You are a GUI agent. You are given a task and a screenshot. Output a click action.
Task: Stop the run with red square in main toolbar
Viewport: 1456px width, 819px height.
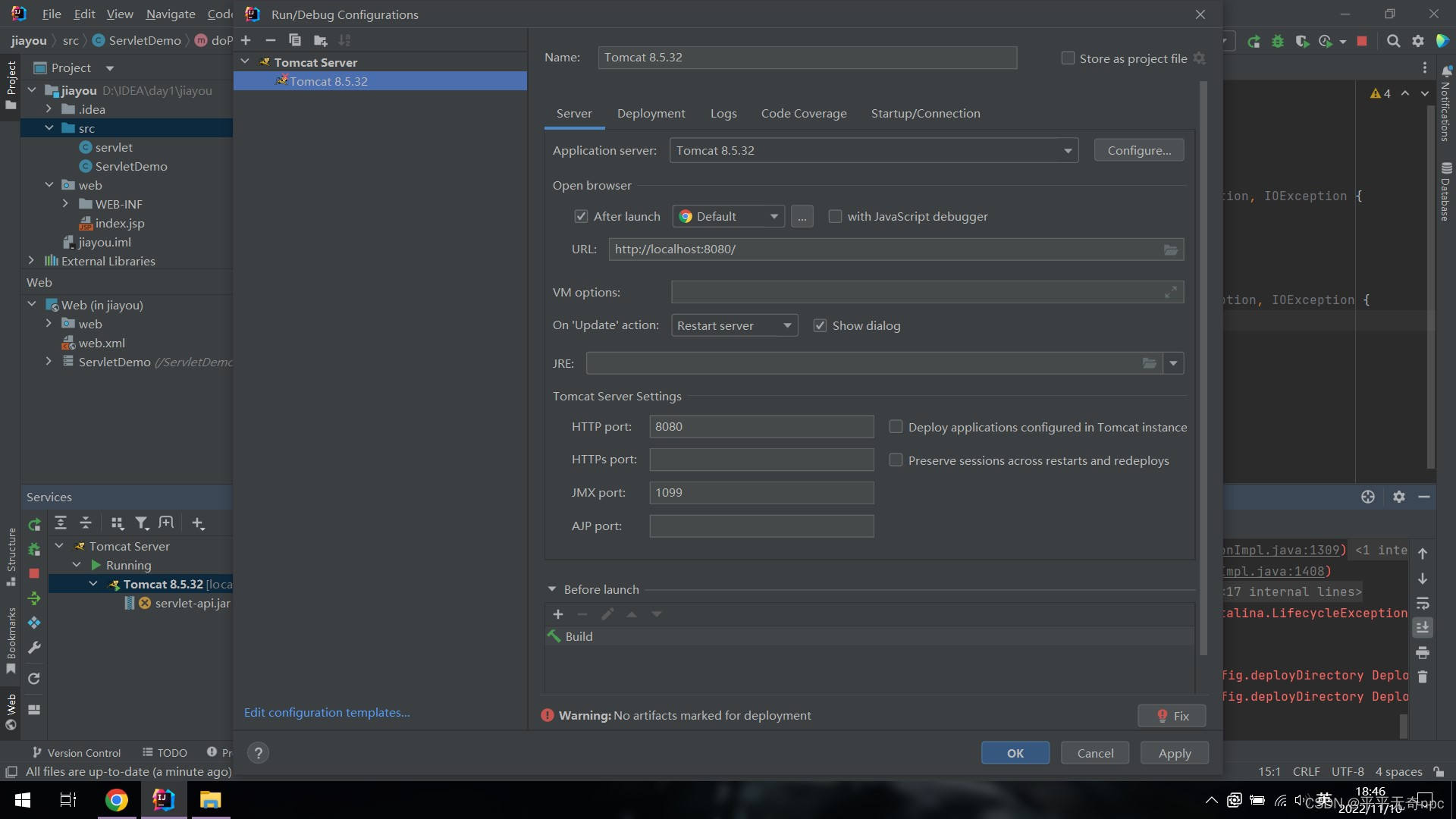tap(1362, 41)
